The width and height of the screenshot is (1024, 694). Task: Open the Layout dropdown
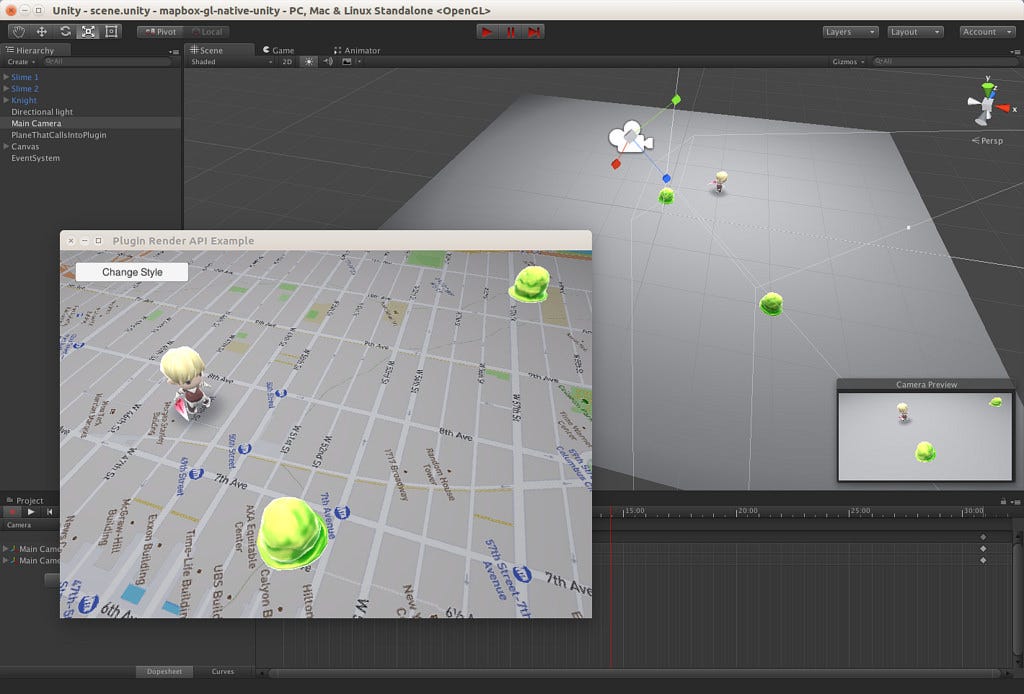(x=914, y=31)
